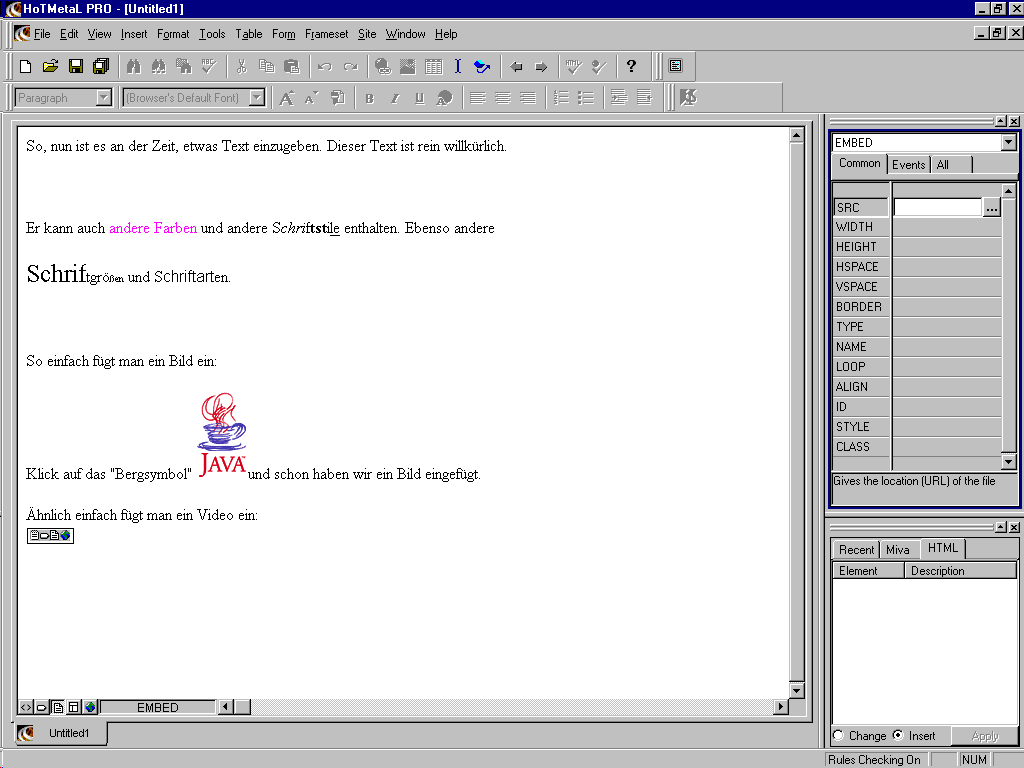Switch to the Events tab
The height and width of the screenshot is (768, 1024).
[x=908, y=165]
